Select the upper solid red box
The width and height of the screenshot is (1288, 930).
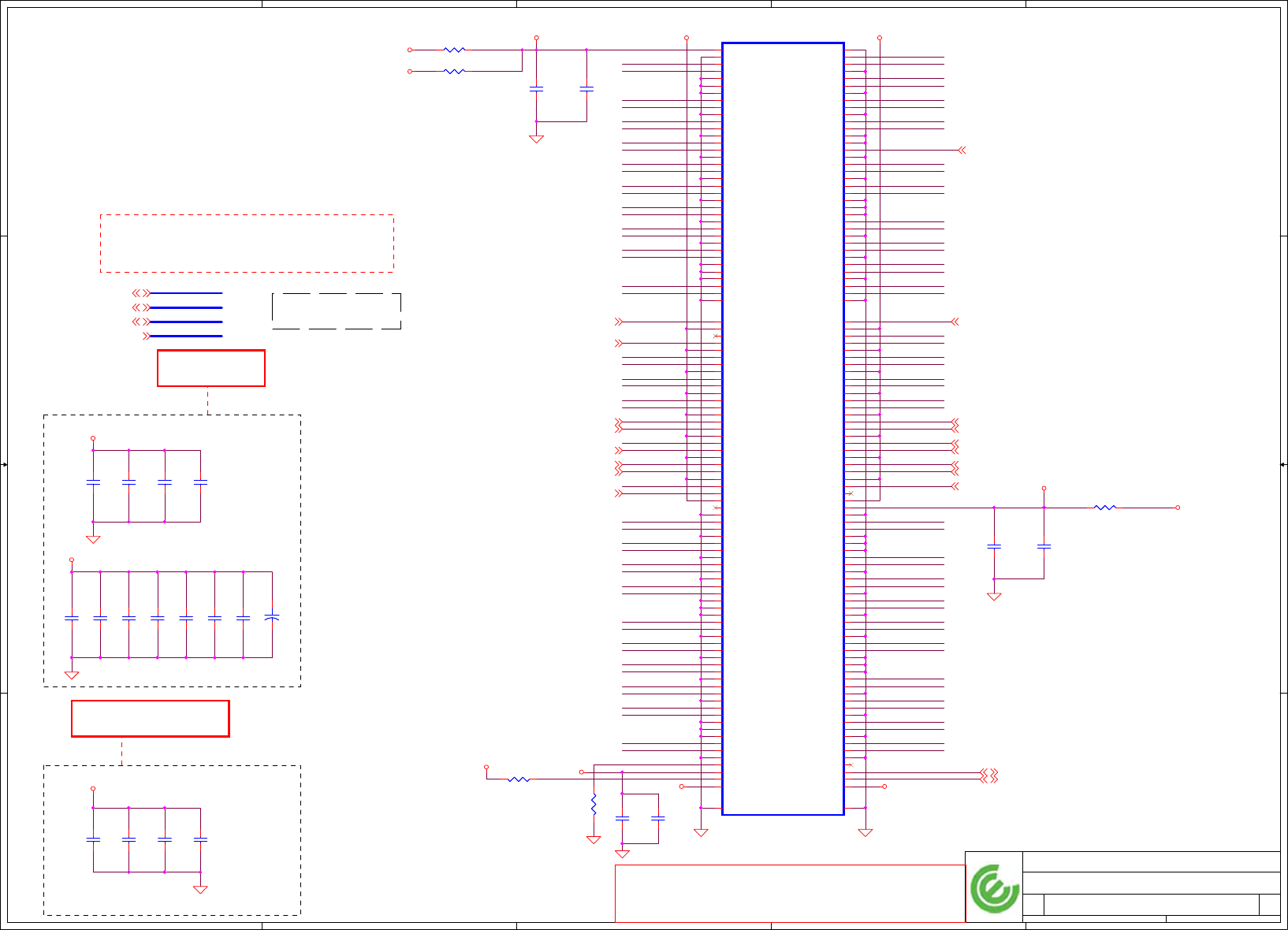(211, 368)
